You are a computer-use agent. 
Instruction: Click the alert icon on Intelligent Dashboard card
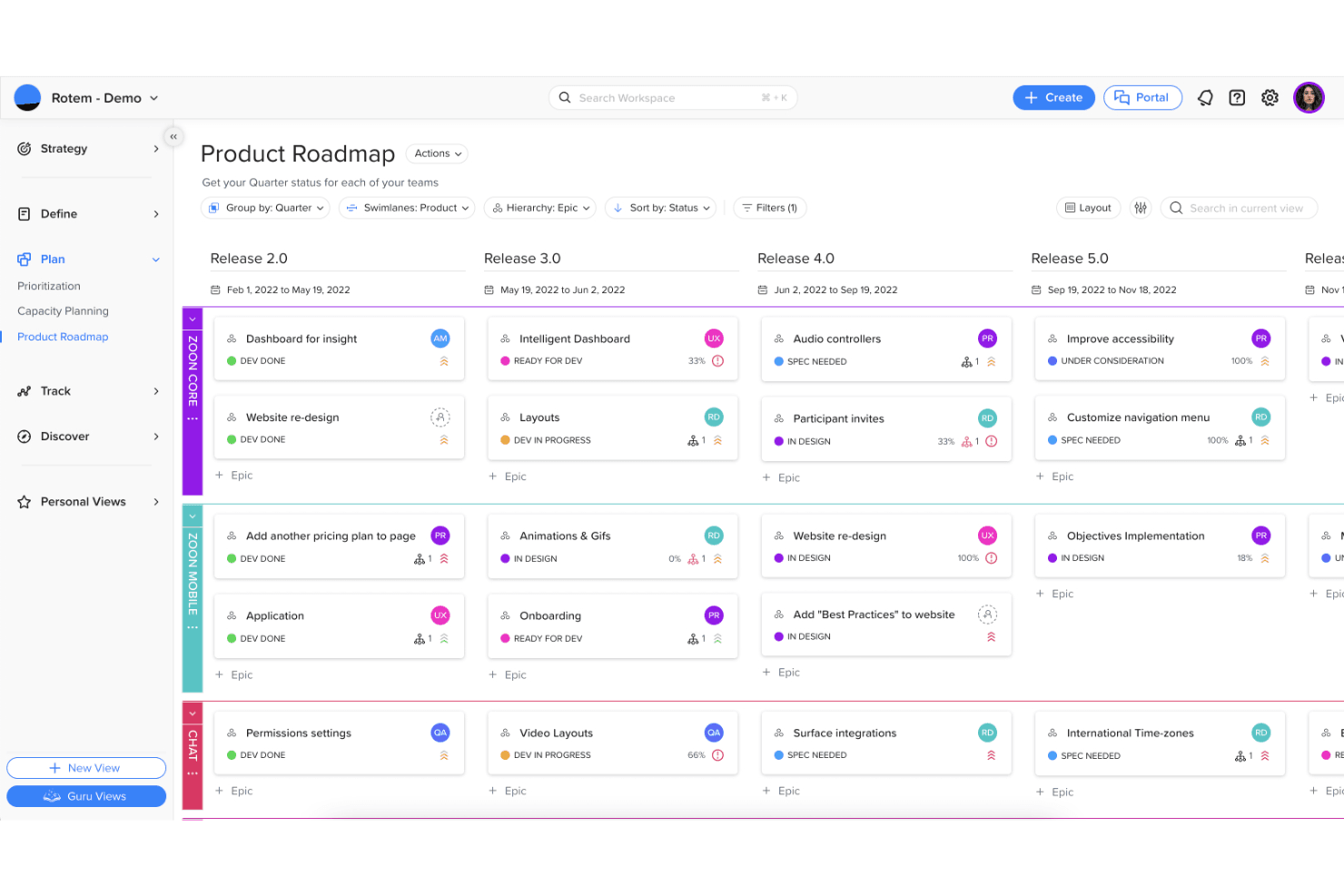pos(717,360)
